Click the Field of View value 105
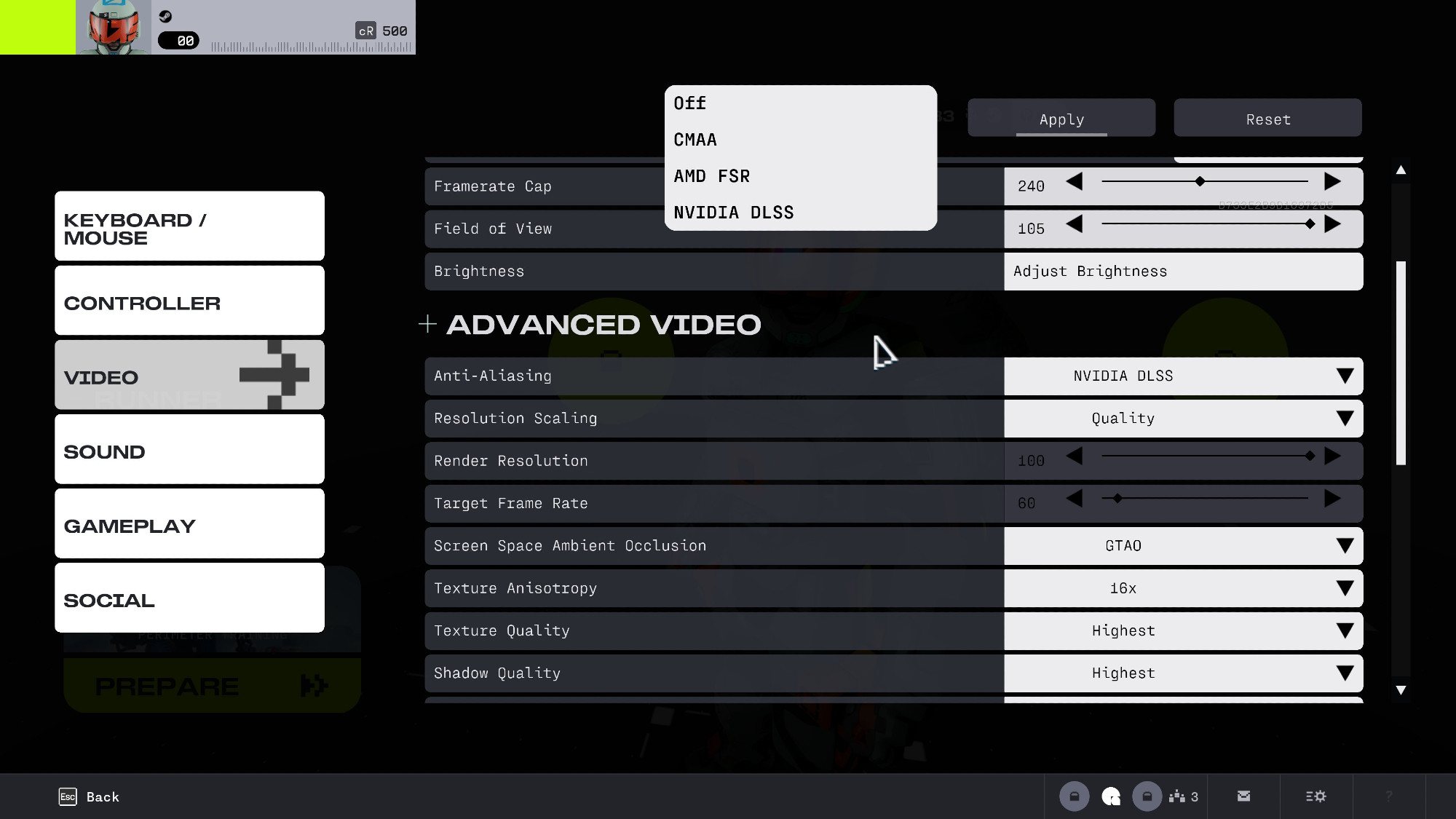This screenshot has width=1456, height=819. 1031,229
